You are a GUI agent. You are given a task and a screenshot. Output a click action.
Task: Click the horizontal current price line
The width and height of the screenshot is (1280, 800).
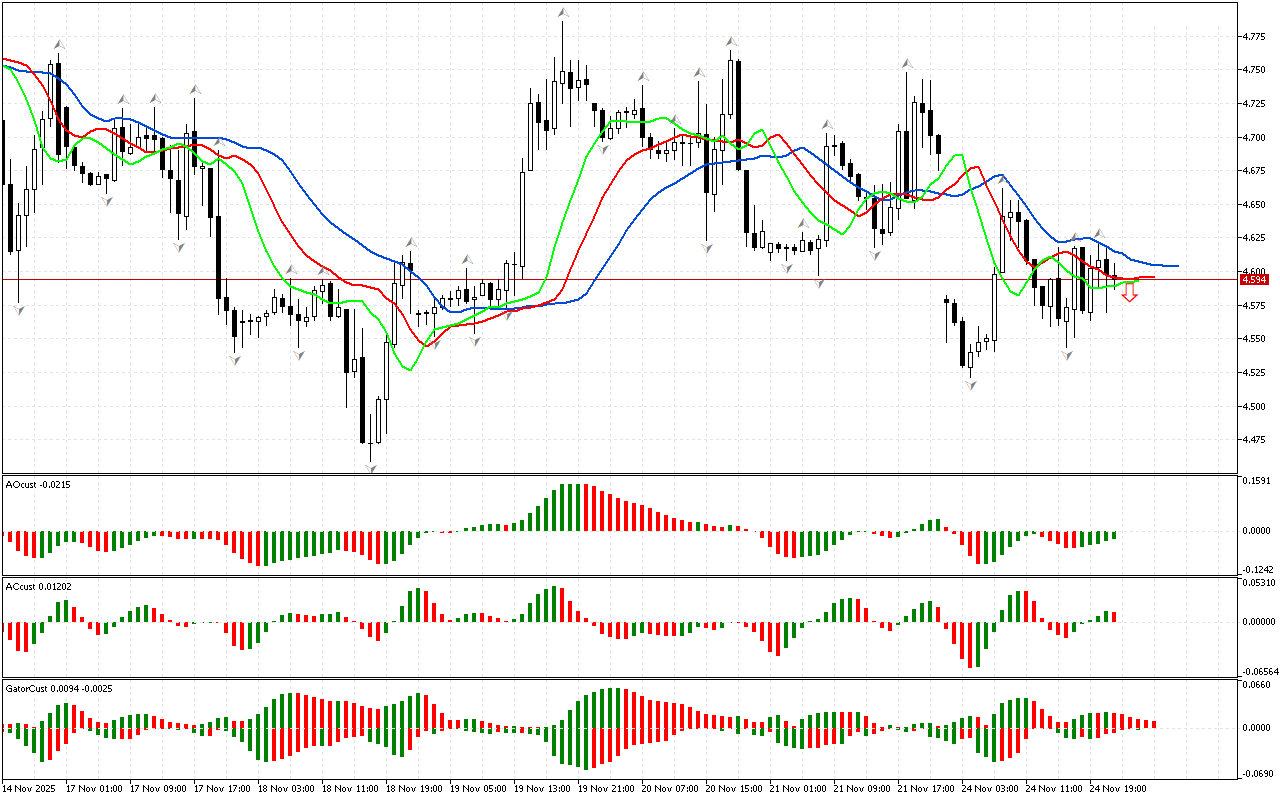click(x=700, y=279)
